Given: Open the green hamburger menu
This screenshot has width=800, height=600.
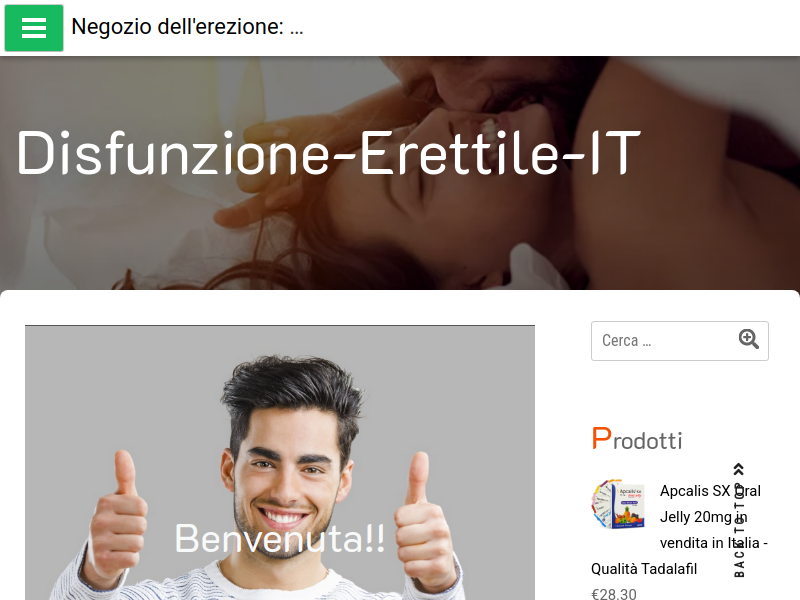Looking at the screenshot, I should click(x=34, y=28).
